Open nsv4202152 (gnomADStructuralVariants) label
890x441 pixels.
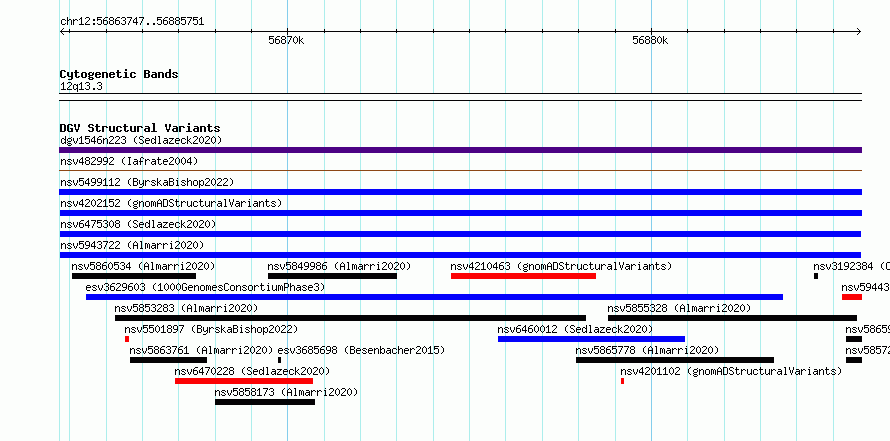click(171, 203)
